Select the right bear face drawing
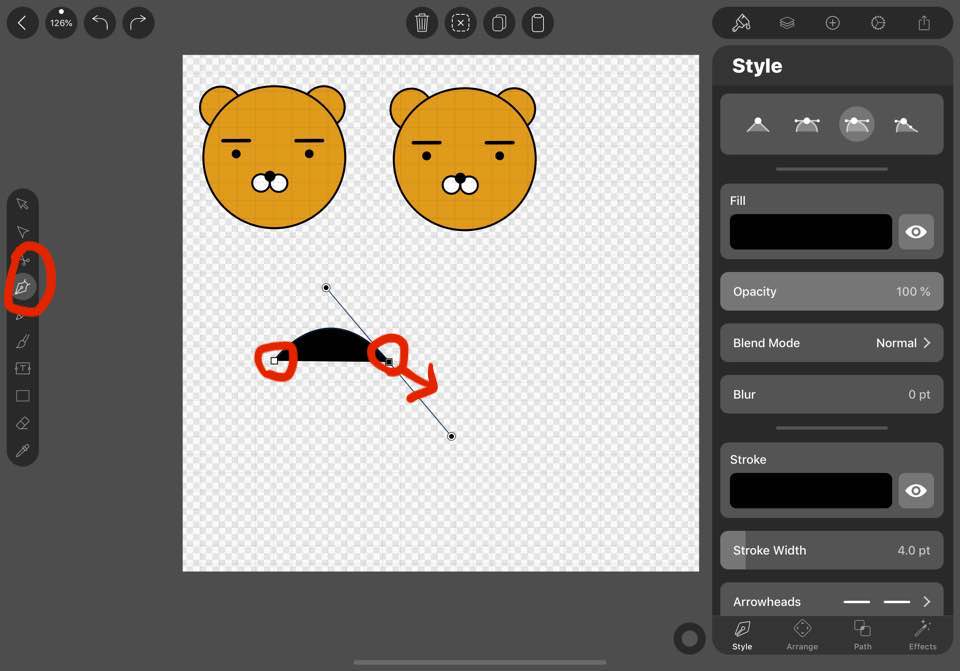 pyautogui.click(x=463, y=159)
